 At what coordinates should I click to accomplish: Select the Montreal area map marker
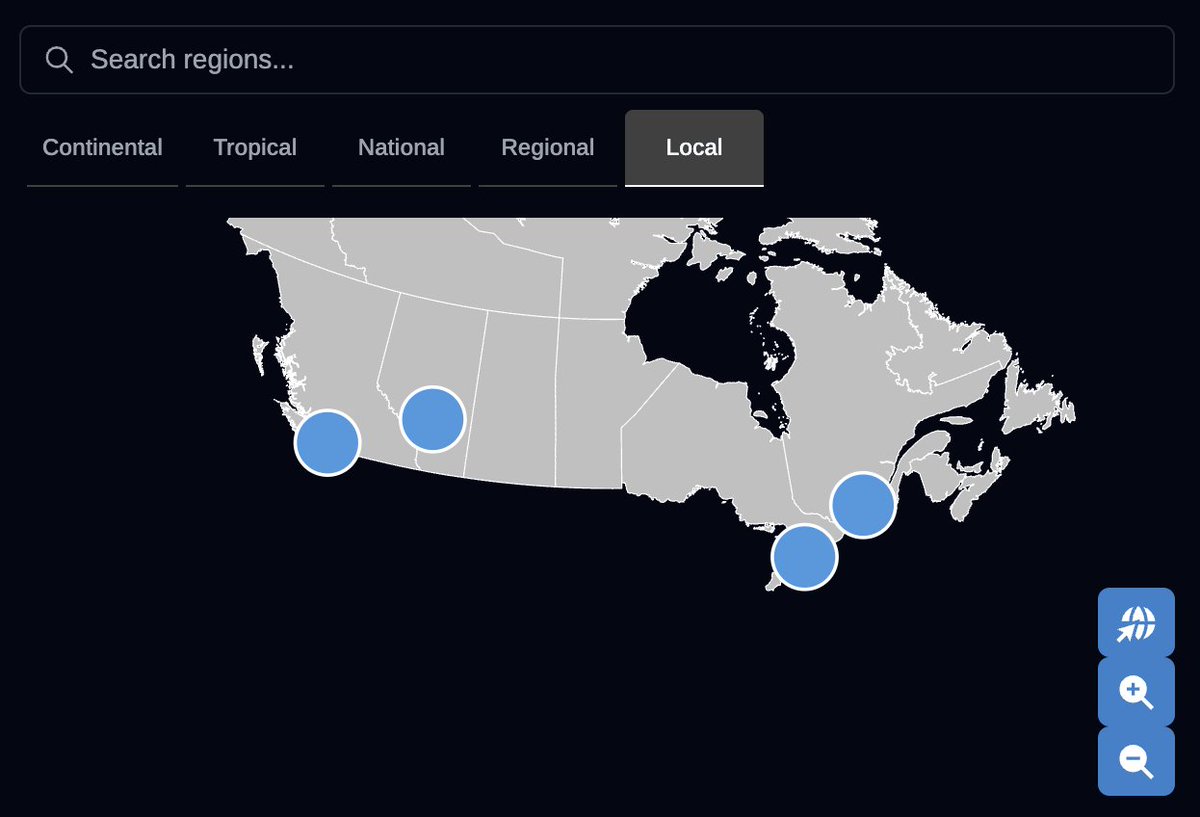coord(863,506)
